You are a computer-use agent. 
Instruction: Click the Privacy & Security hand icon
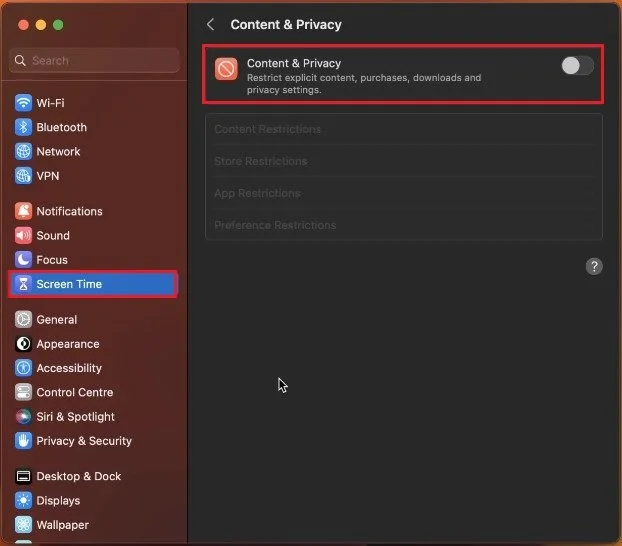pyautogui.click(x=23, y=441)
